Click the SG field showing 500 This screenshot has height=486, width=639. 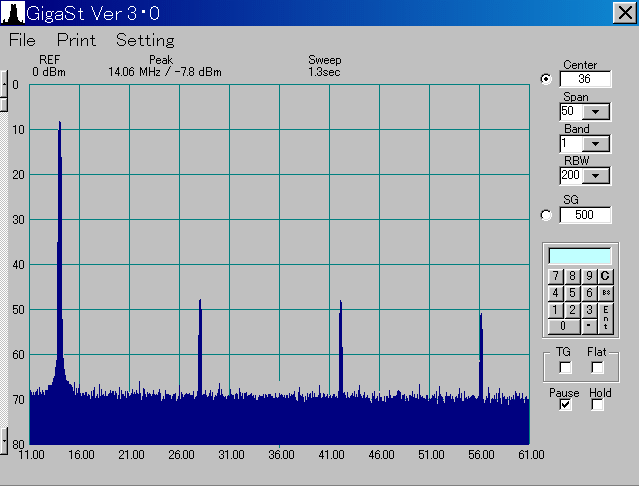pos(585,215)
